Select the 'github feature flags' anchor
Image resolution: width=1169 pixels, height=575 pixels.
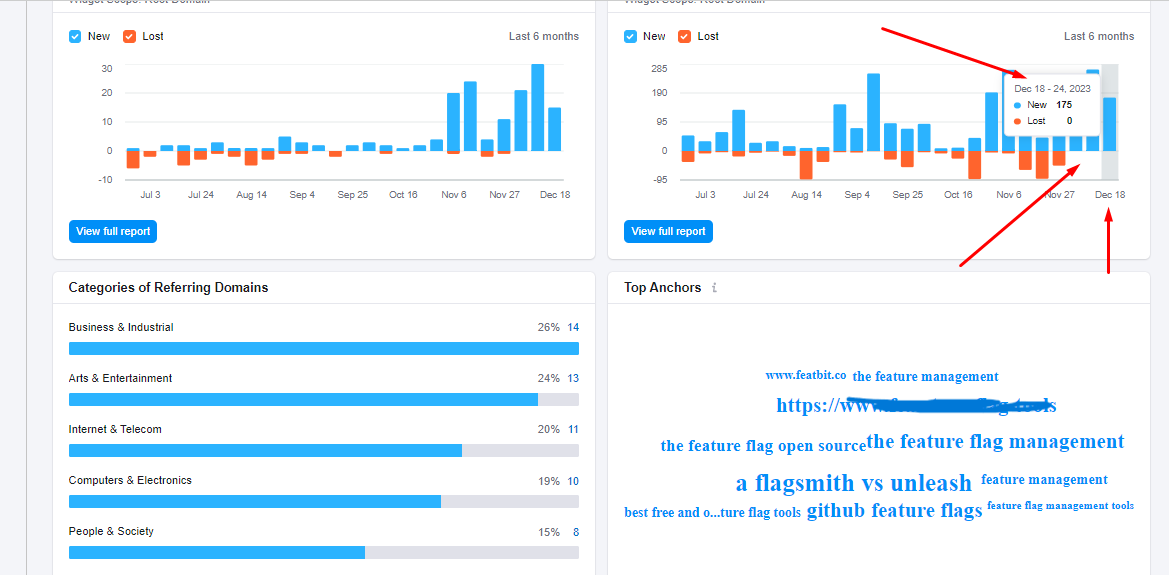[894, 511]
